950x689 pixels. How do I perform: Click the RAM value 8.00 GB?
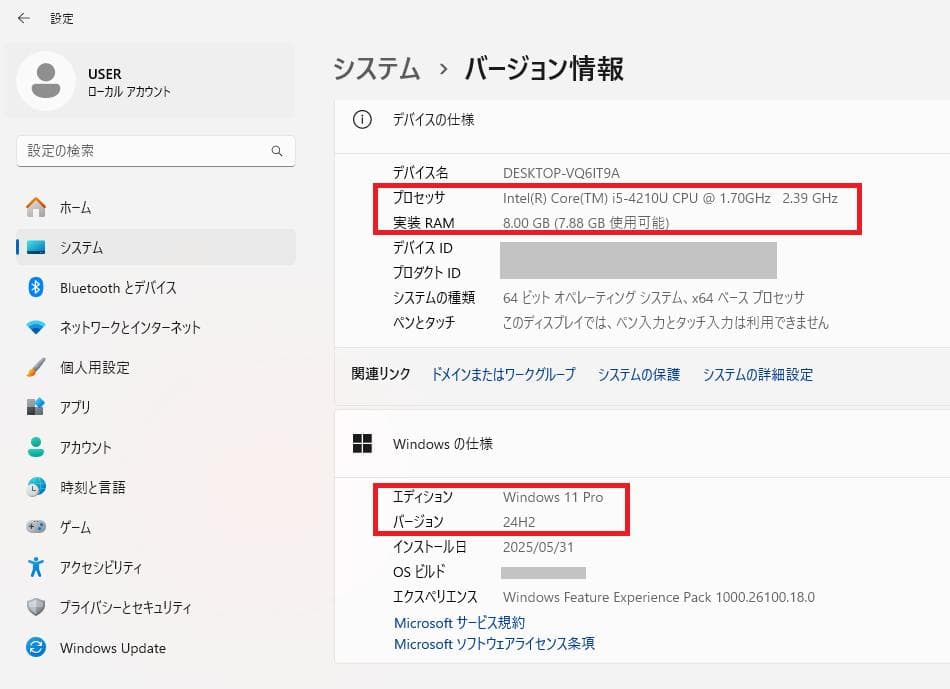586,223
